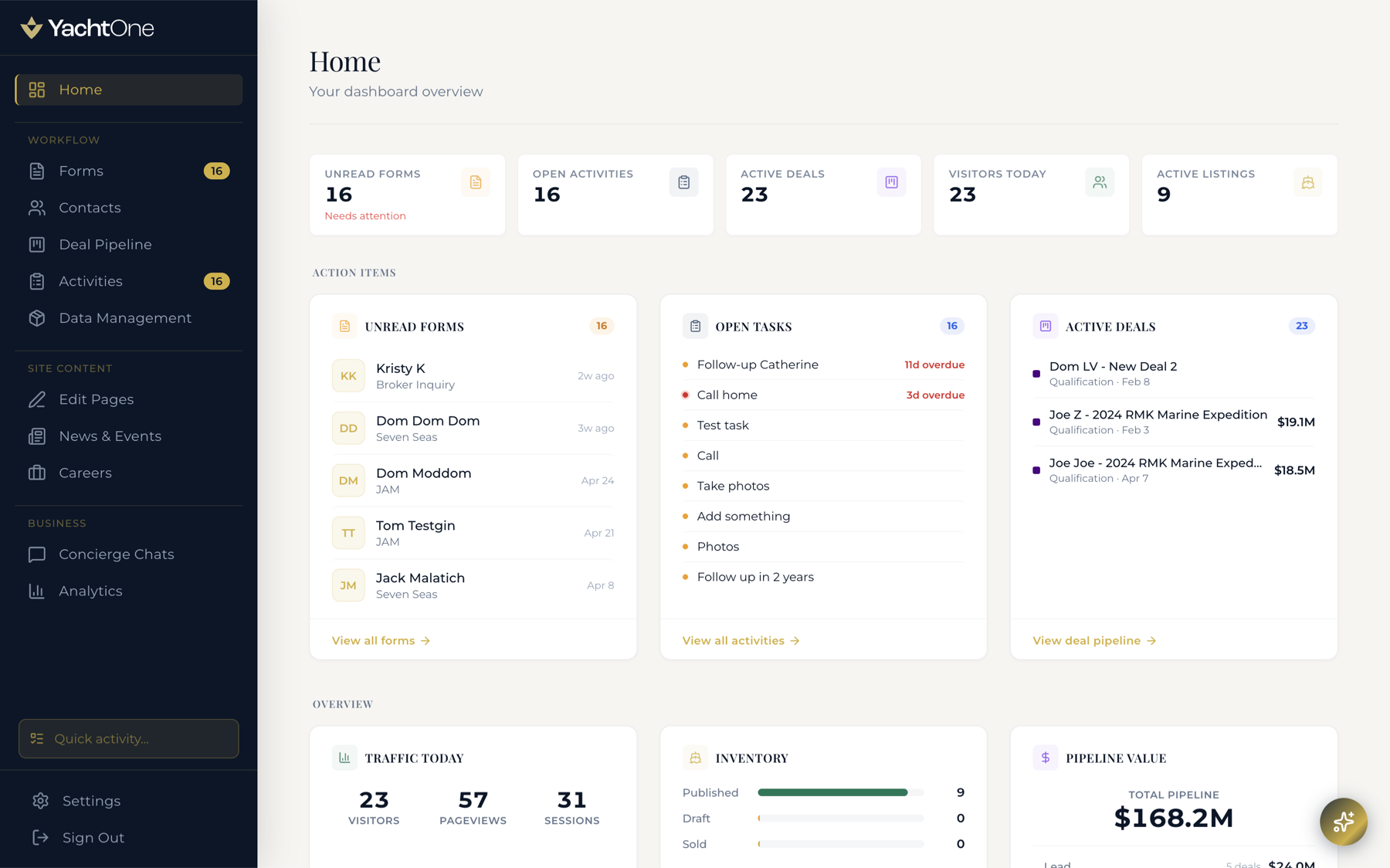This screenshot has width=1390, height=868.
Task: Select the Call home overdue task
Action: (823, 395)
